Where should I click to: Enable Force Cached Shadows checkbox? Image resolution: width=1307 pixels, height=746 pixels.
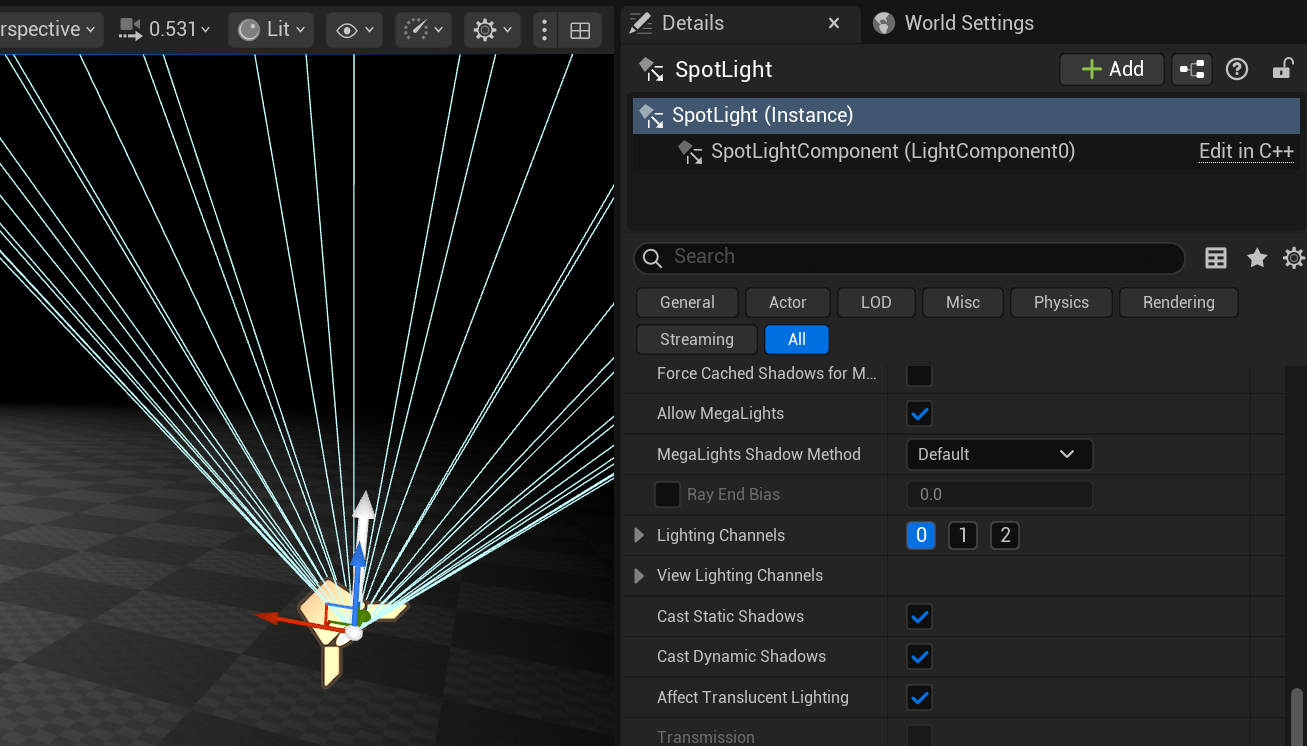point(919,374)
